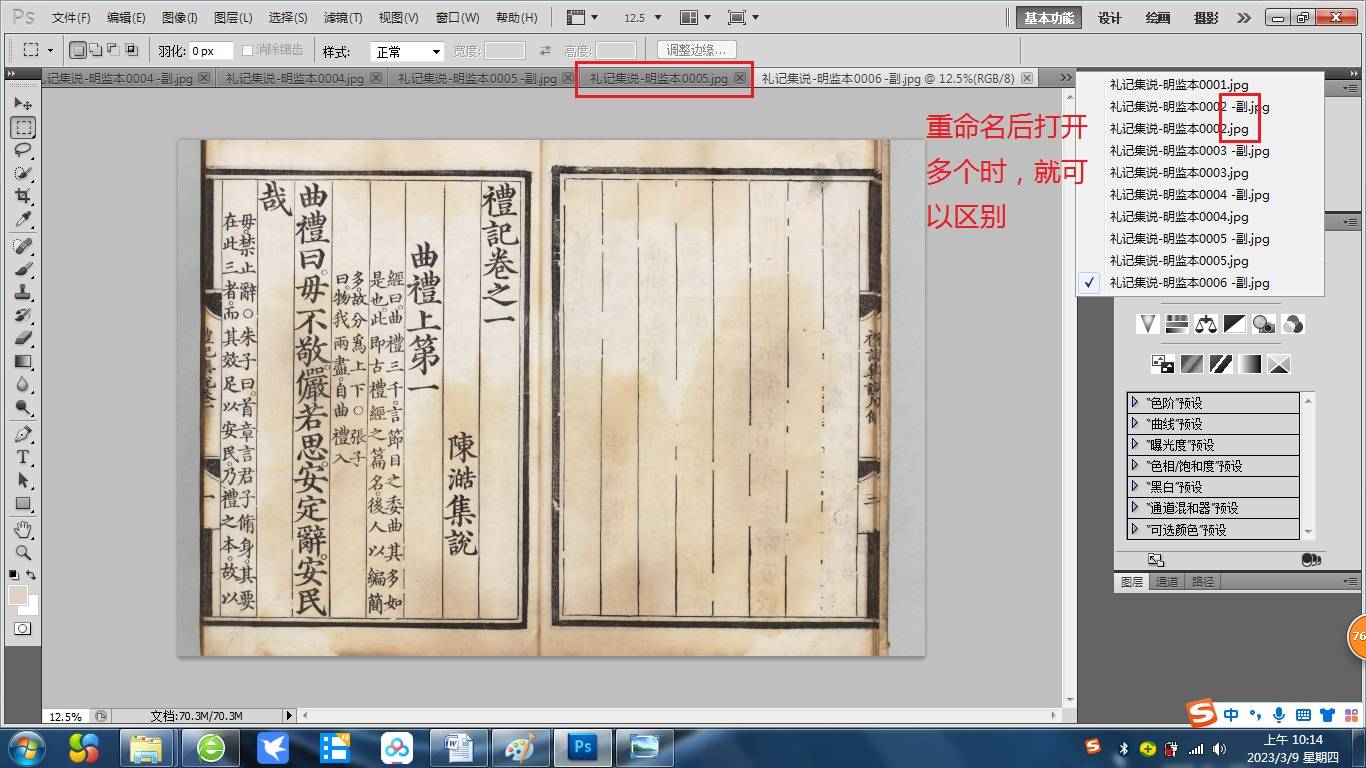Click the 调整边缘 button

click(697, 50)
